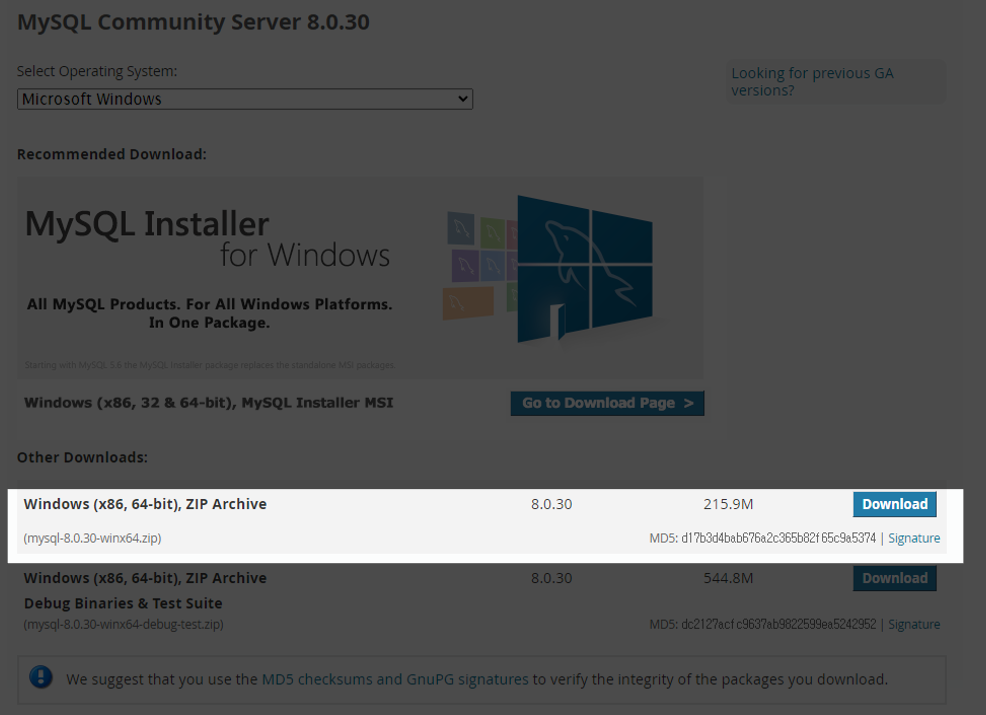Download the 215.9M ZIP Archive
The image size is (986, 715).
(894, 504)
